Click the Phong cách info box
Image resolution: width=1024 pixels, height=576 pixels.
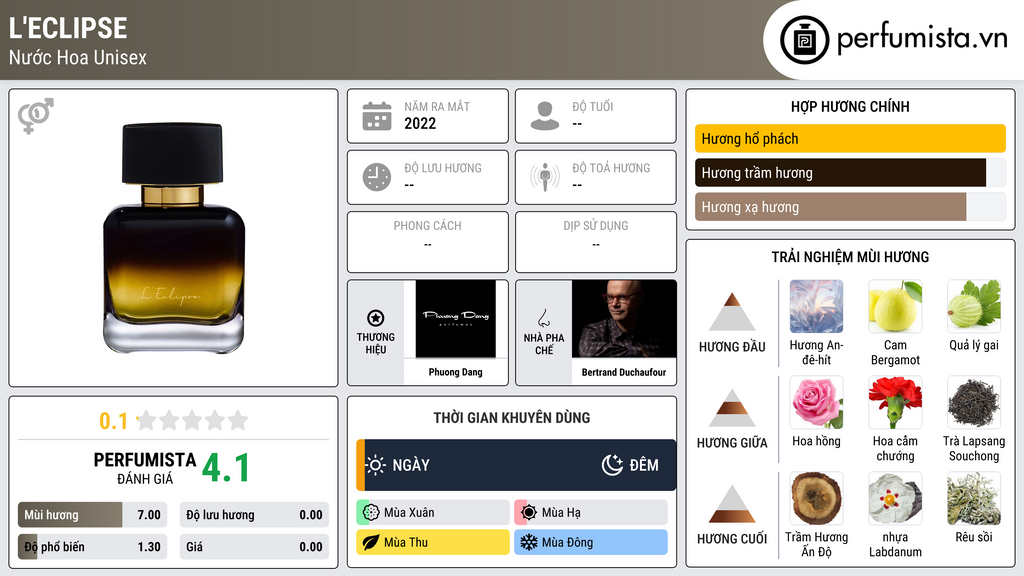point(428,242)
